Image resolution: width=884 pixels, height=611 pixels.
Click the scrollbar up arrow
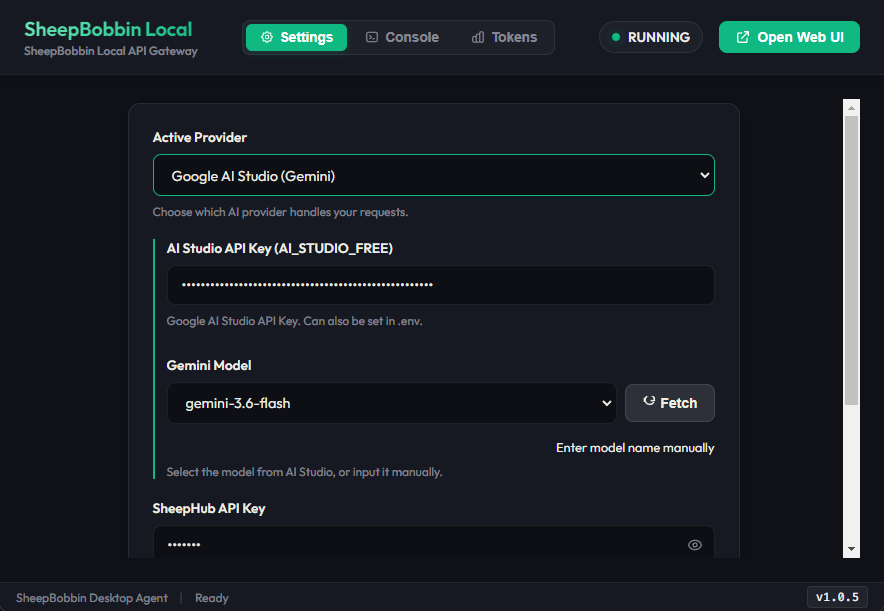tap(851, 107)
